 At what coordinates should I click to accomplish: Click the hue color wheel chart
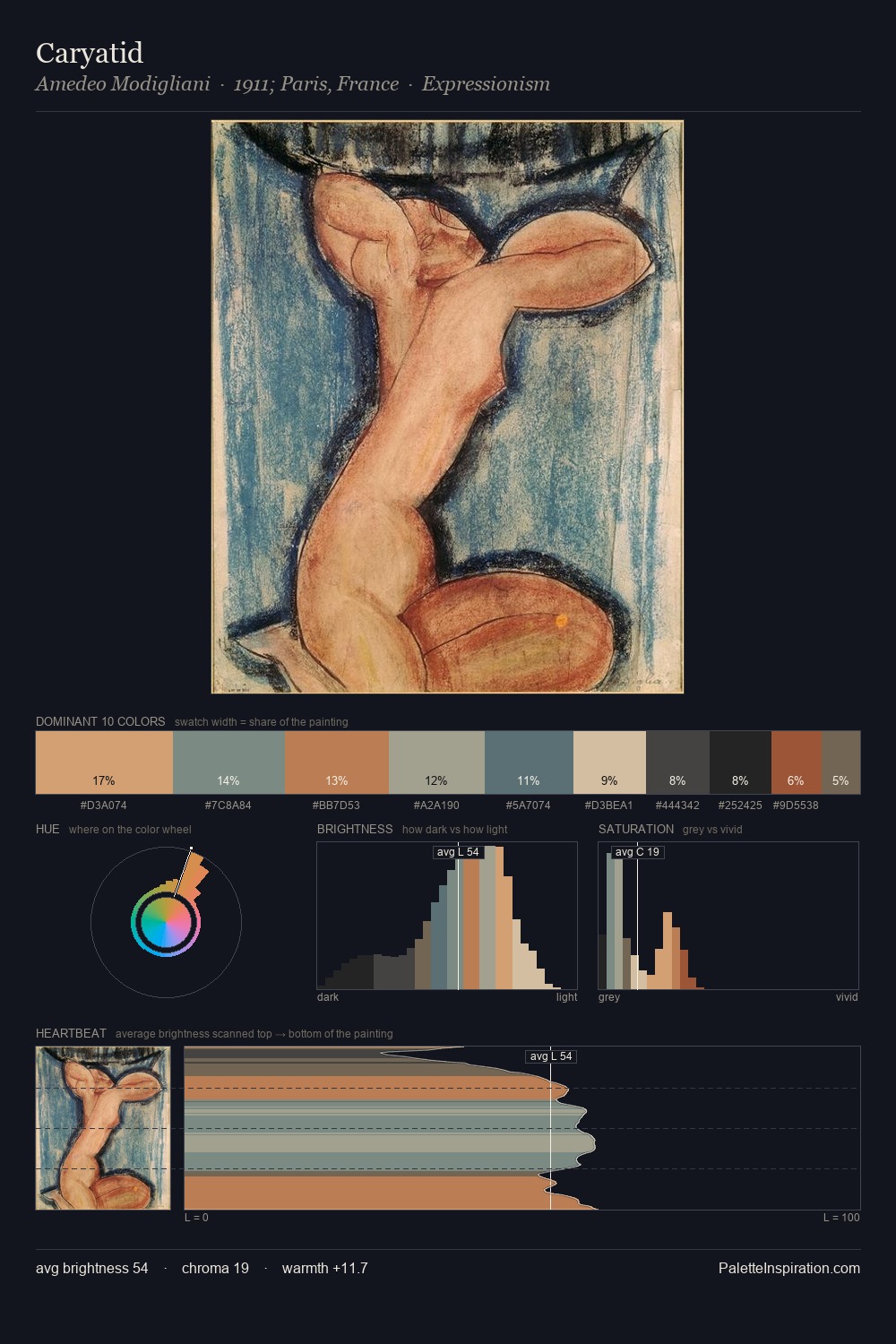[x=166, y=922]
